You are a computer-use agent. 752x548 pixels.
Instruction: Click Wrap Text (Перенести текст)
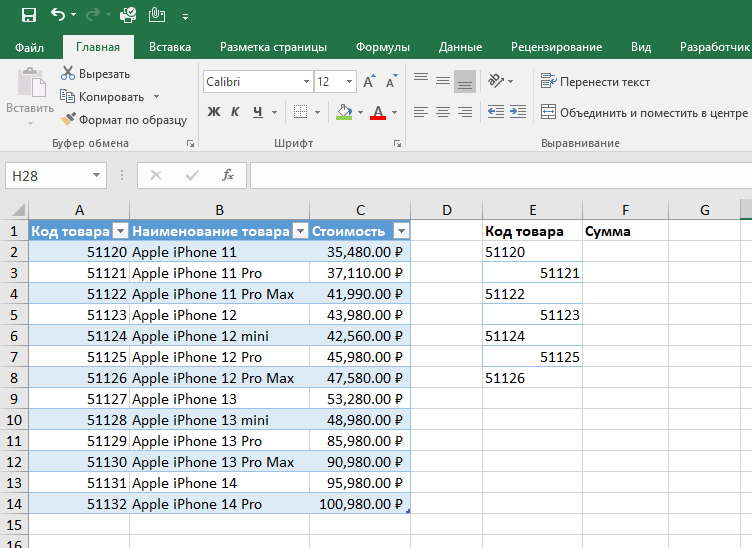click(x=595, y=82)
